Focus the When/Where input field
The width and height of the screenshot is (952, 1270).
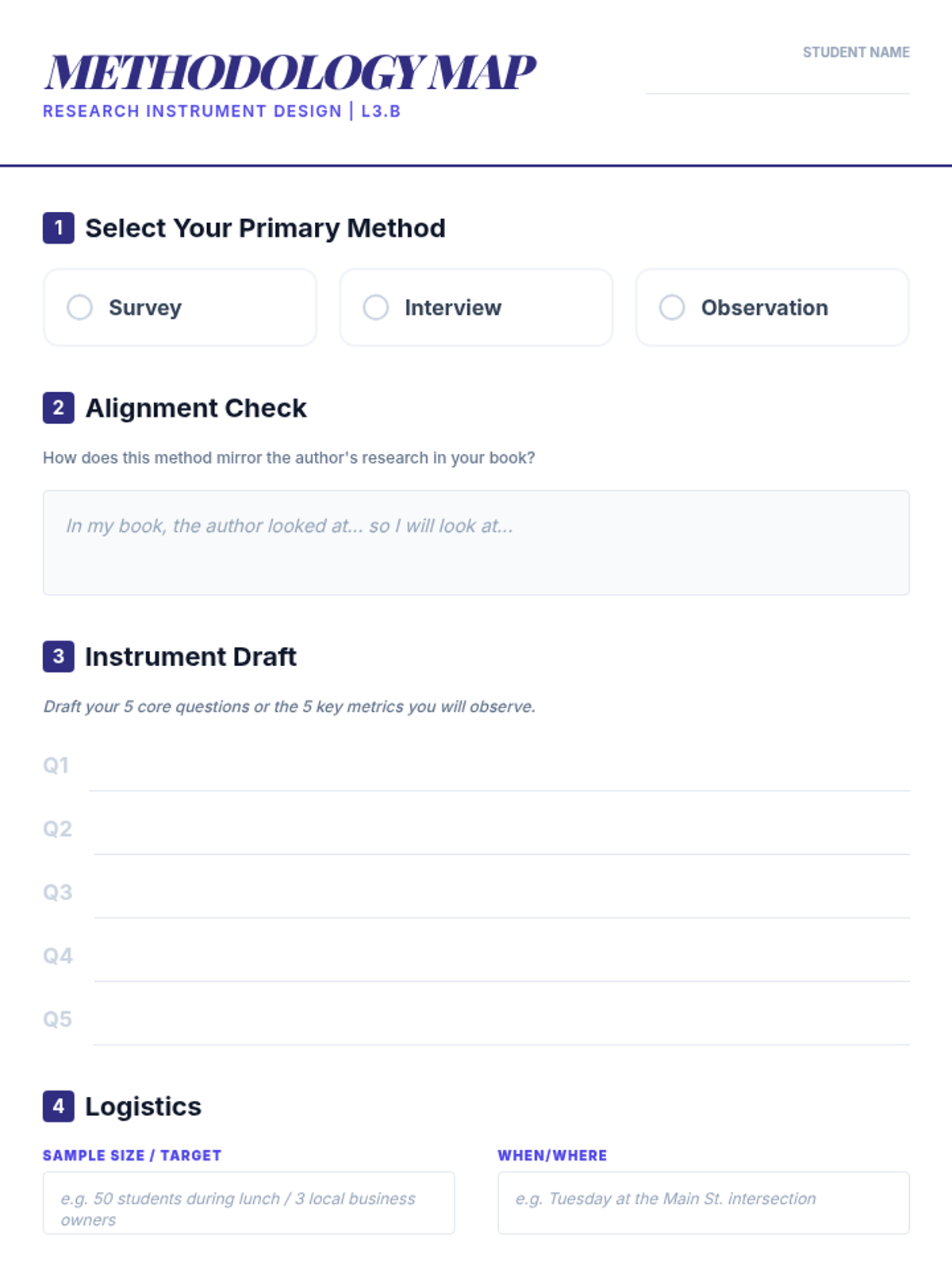click(703, 1203)
